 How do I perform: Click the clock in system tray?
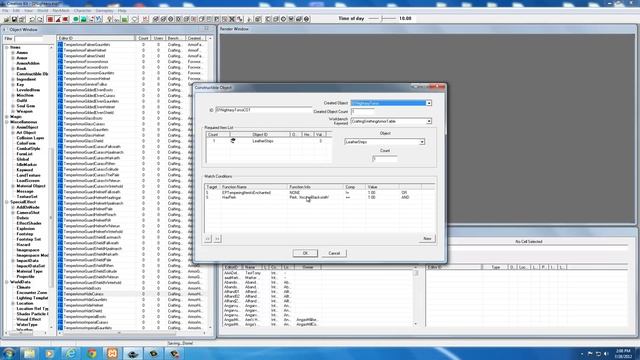tap(623, 353)
